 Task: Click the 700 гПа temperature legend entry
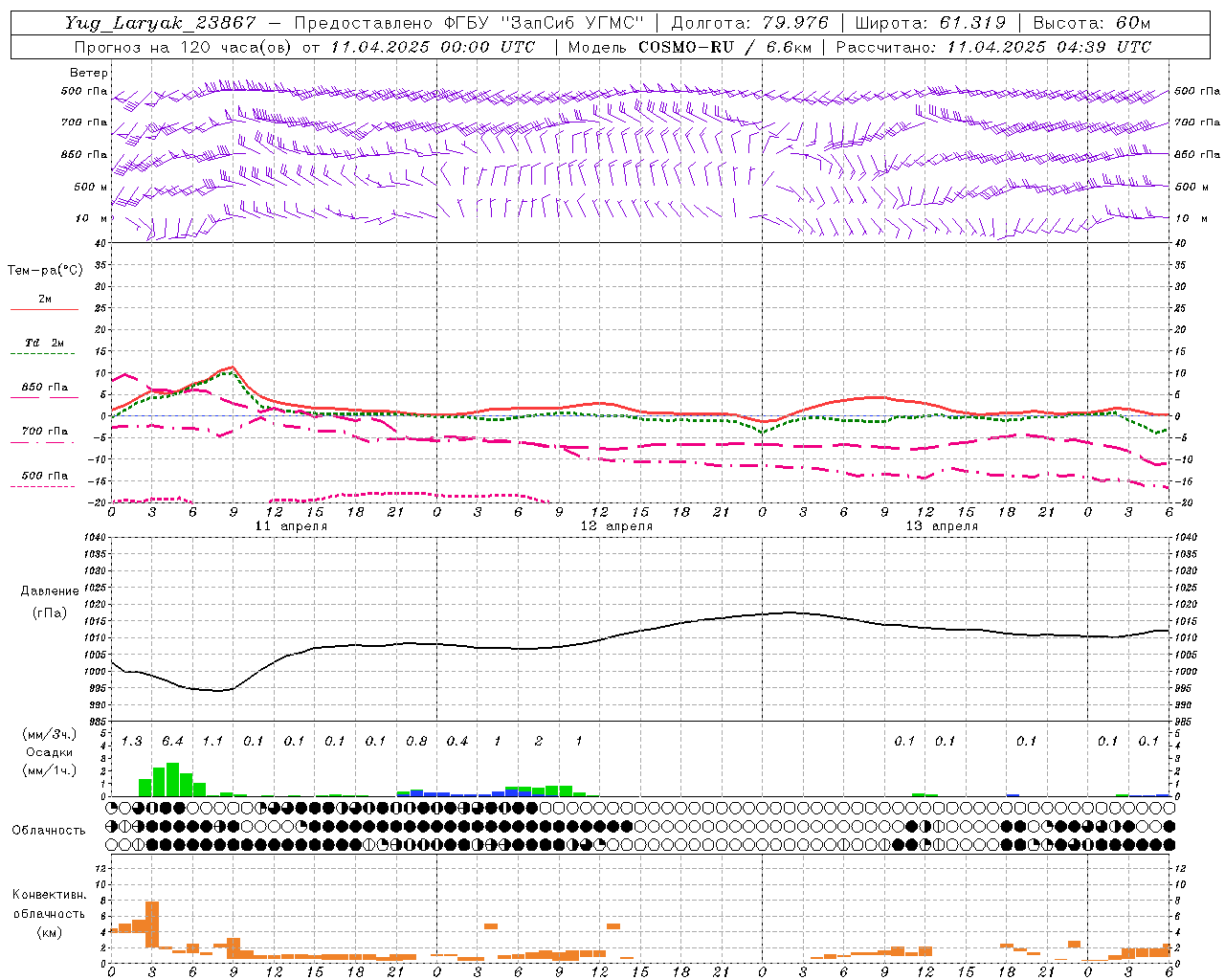tap(44, 433)
